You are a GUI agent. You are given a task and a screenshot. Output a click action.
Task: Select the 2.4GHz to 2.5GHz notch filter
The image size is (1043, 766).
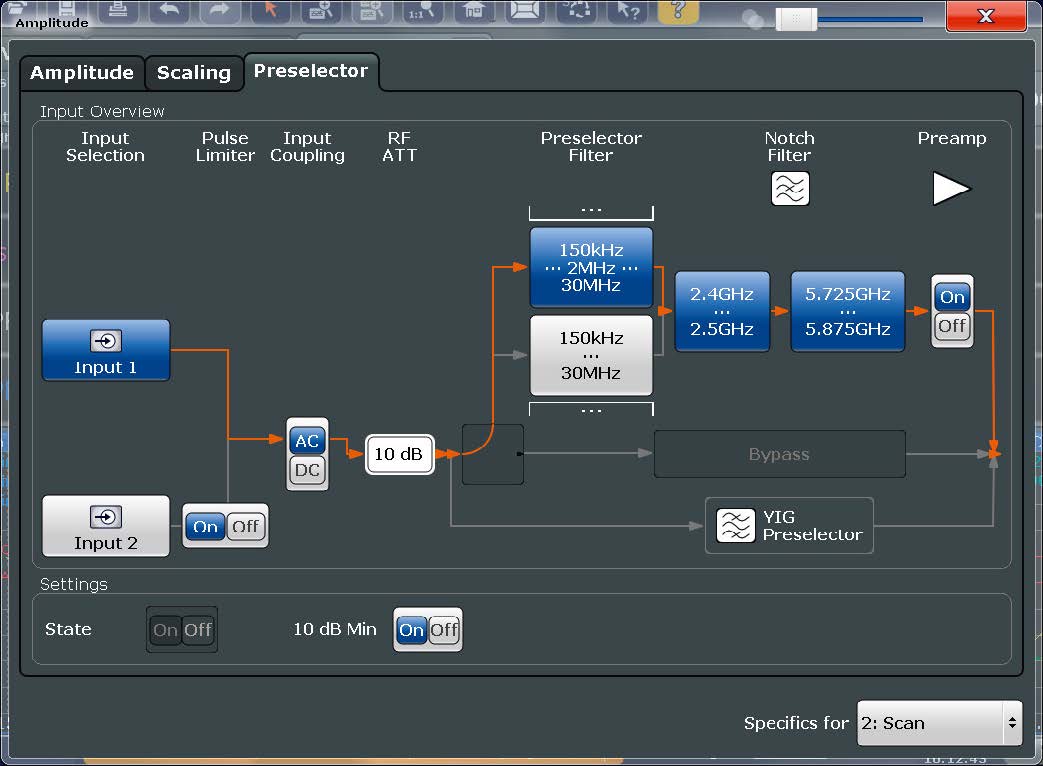pyautogui.click(x=722, y=312)
